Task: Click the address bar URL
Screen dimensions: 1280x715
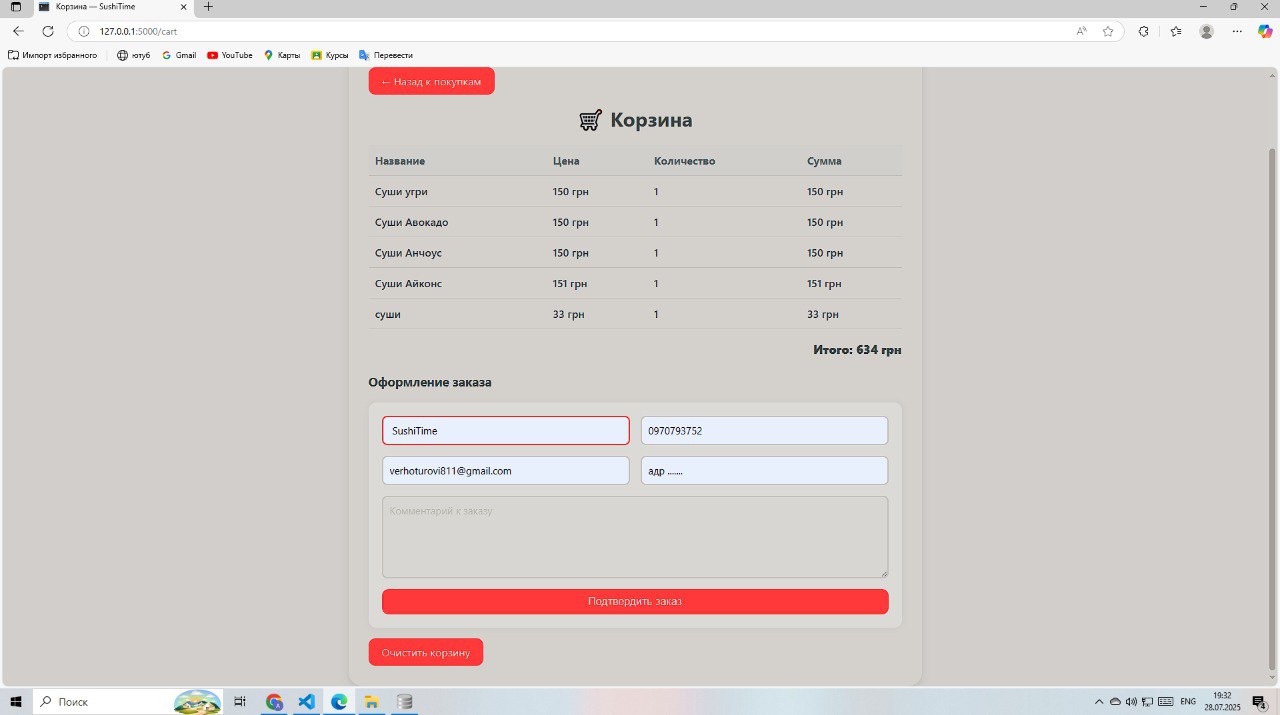Action: coord(138,31)
